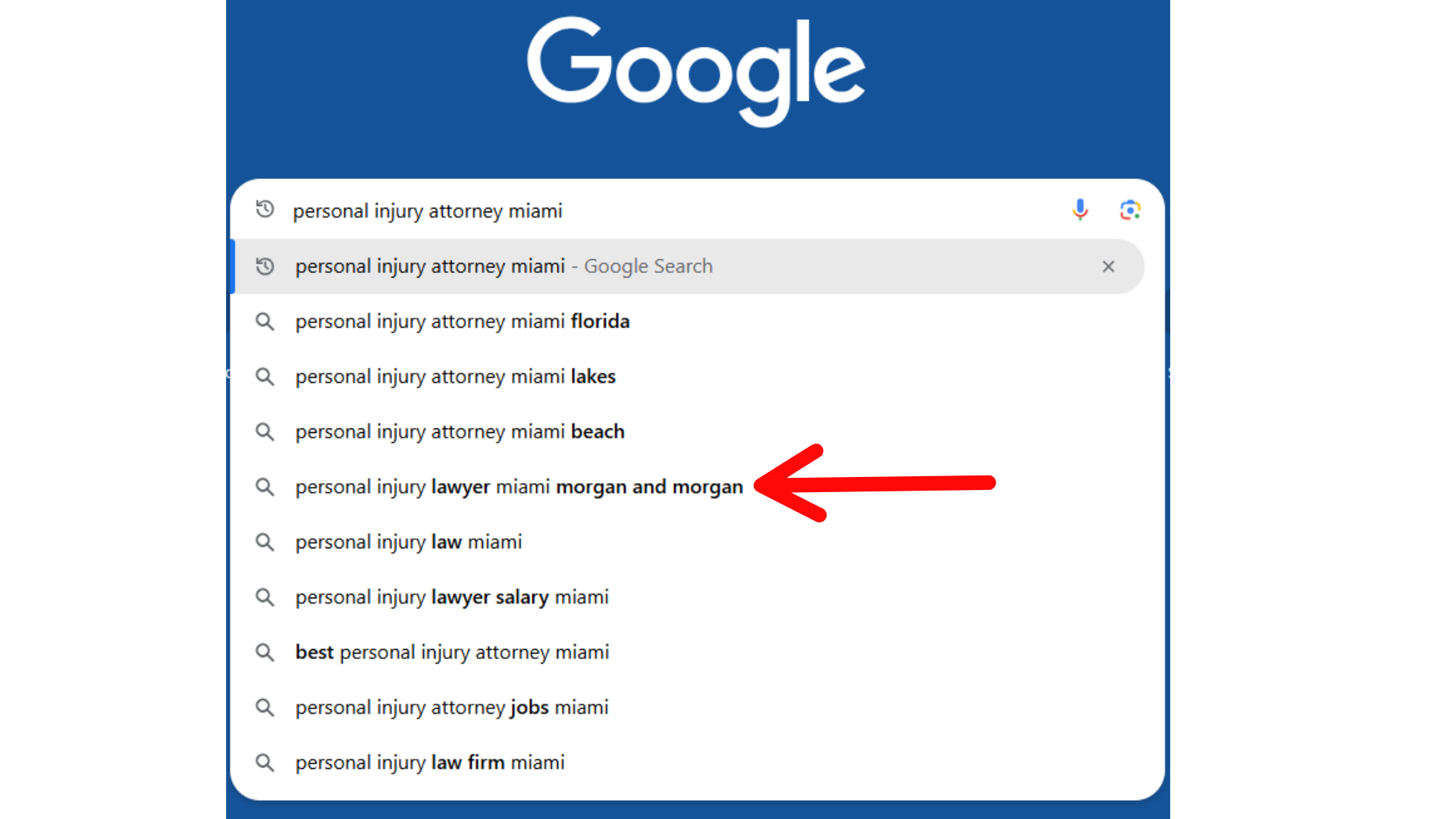Pick suggestion 'best personal injury attorney miami'
The height and width of the screenshot is (819, 1456).
point(698,652)
